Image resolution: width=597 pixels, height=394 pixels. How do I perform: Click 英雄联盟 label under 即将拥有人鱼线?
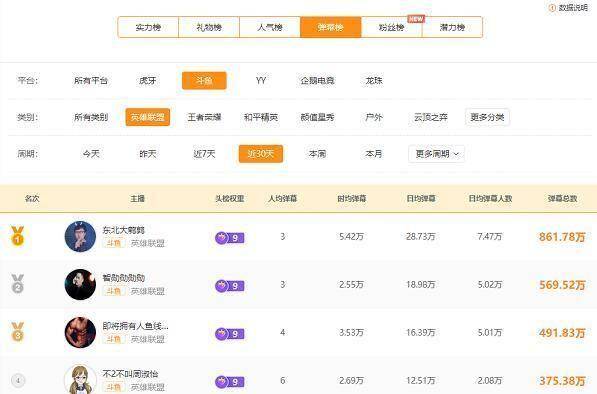point(148,339)
